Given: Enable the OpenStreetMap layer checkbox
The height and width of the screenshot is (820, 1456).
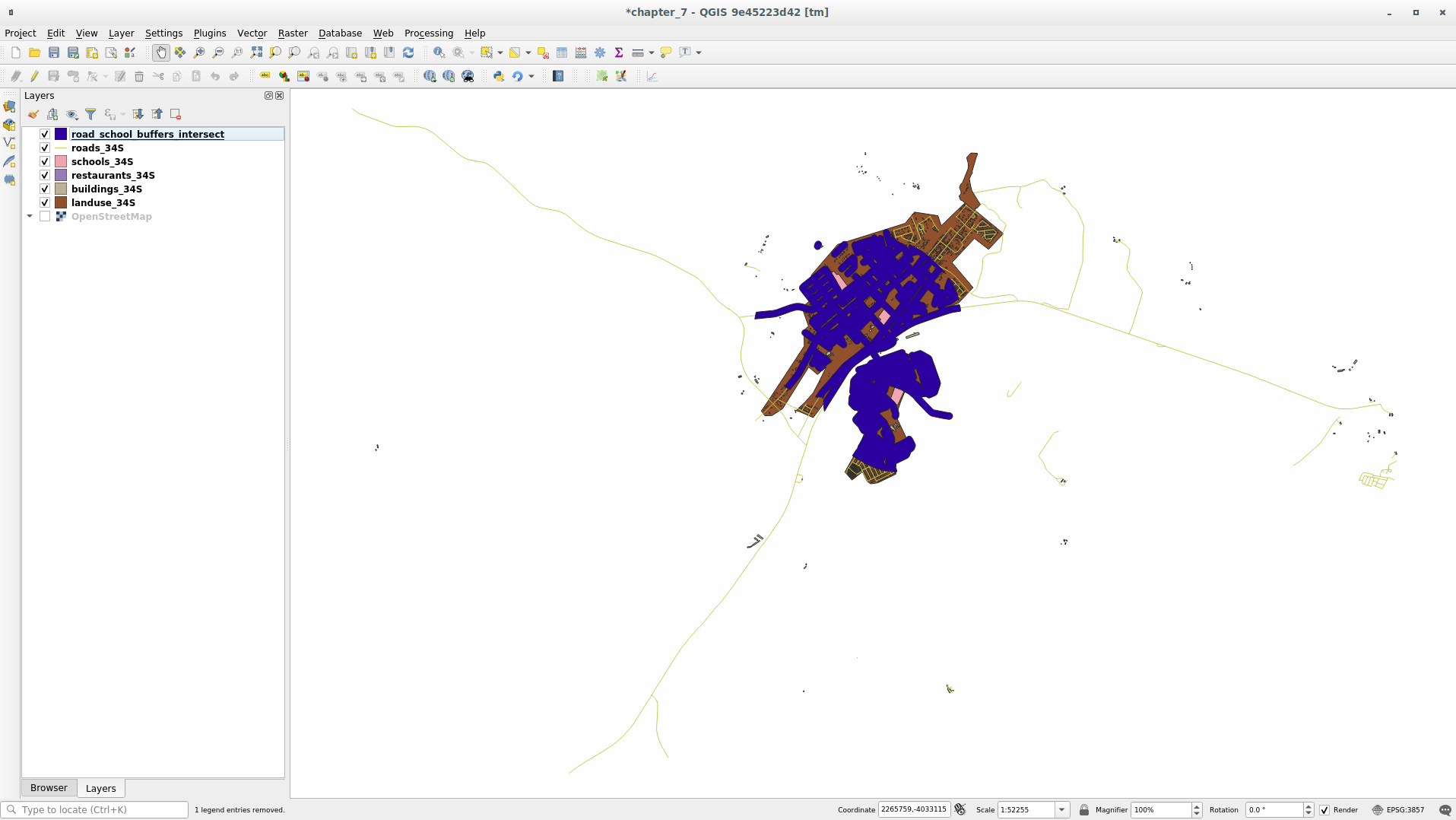Looking at the screenshot, I should pos(45,216).
